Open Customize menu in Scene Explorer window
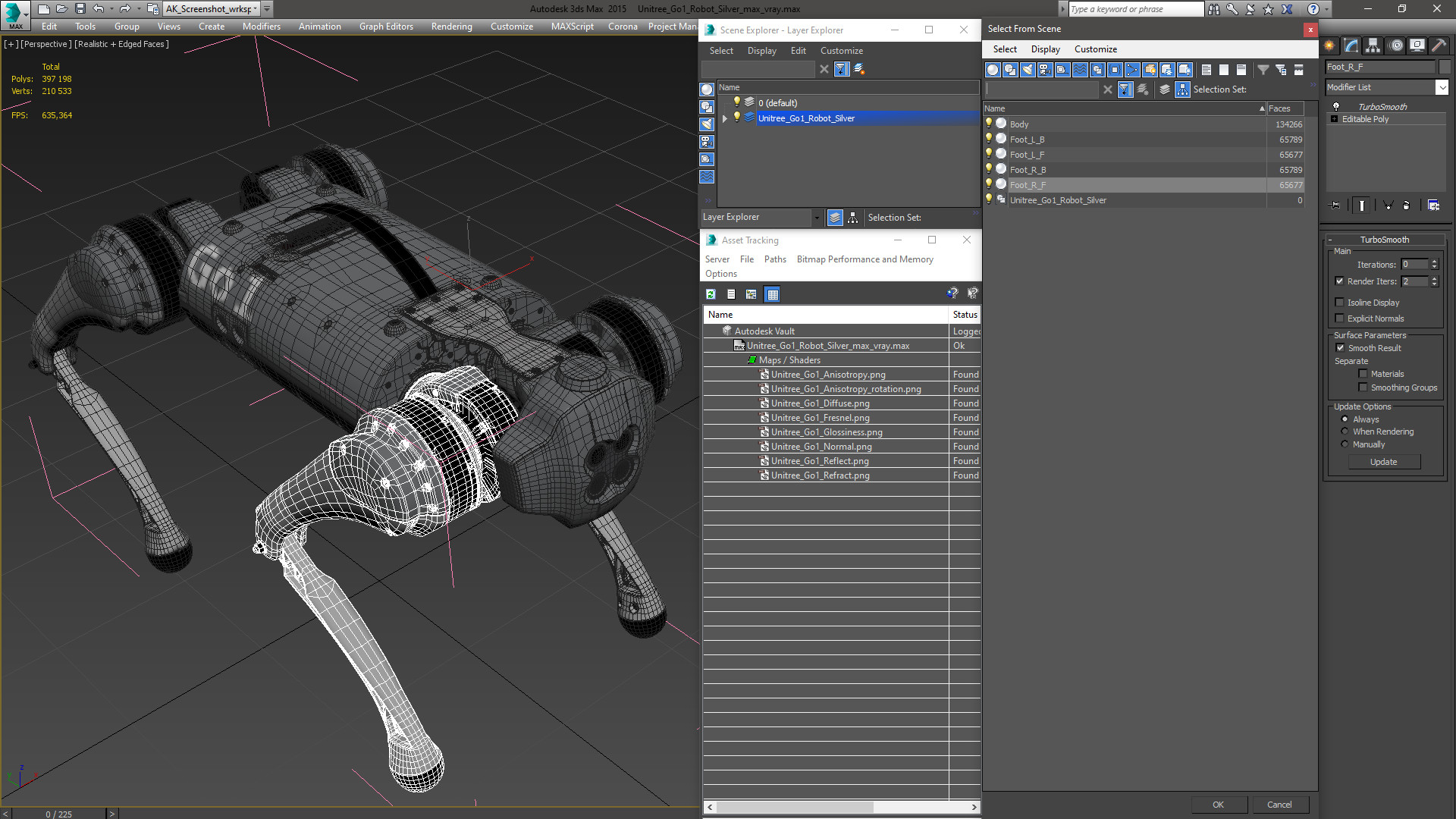 (x=841, y=51)
